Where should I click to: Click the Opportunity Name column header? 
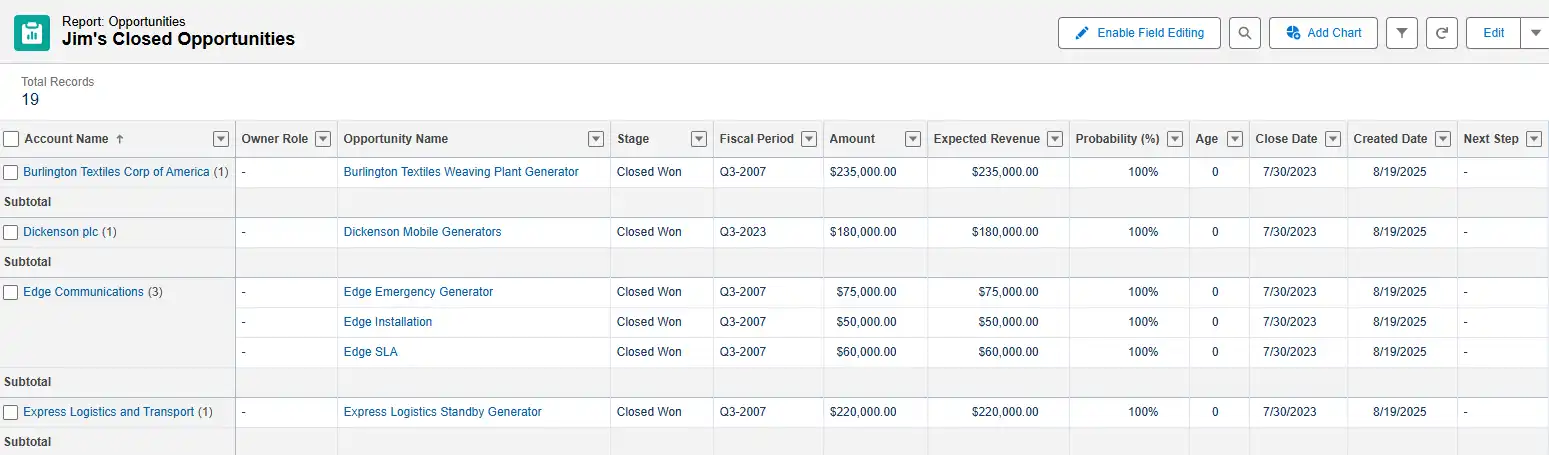396,139
